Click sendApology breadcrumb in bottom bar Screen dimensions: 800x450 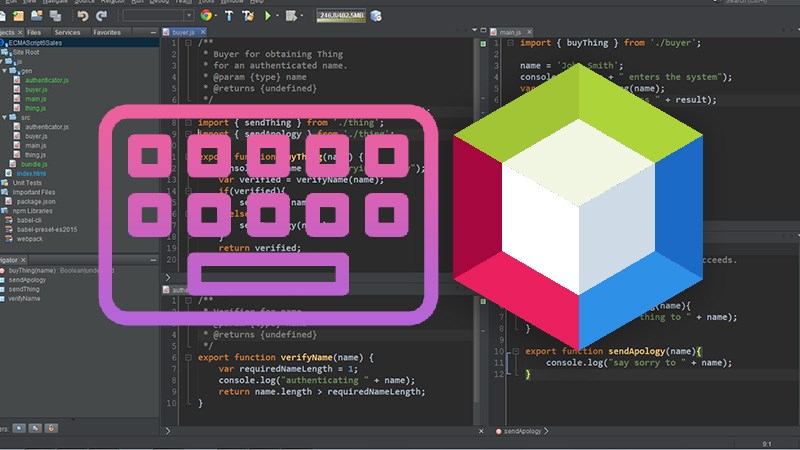[522, 431]
